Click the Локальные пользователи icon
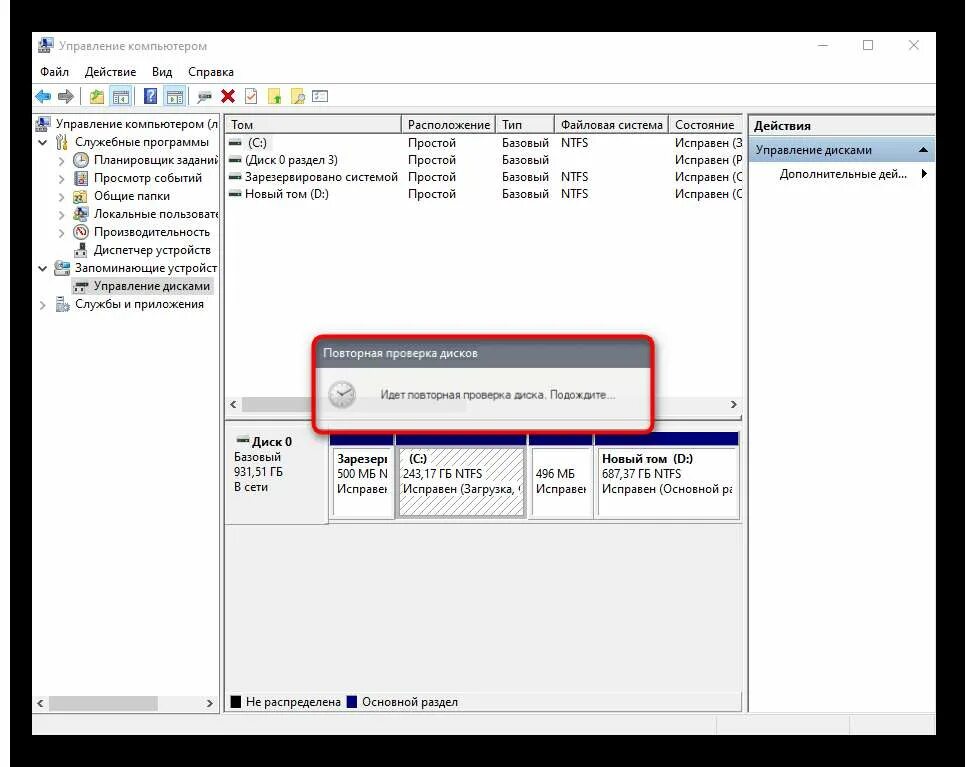Screen dimensions: 968x767 (80, 214)
